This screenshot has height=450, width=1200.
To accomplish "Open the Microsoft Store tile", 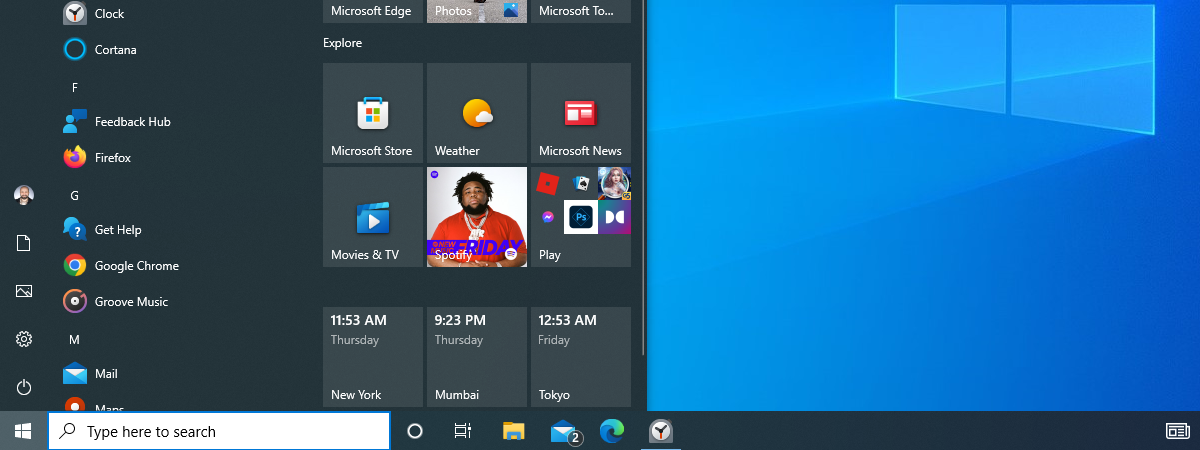I will pos(373,113).
